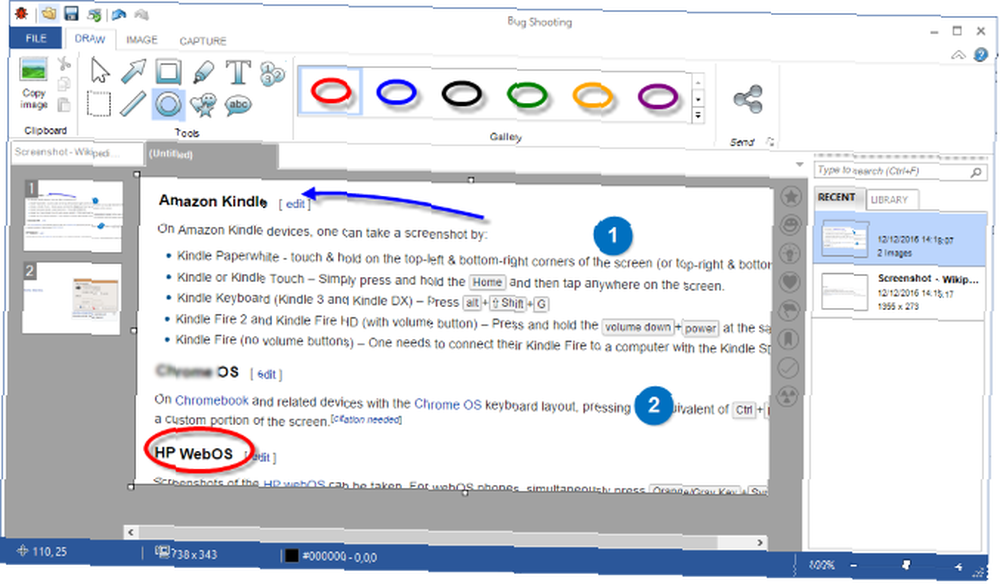The height and width of the screenshot is (584, 1000).
Task: Click the horizontal scrollbar right arrow
Action: (760, 543)
